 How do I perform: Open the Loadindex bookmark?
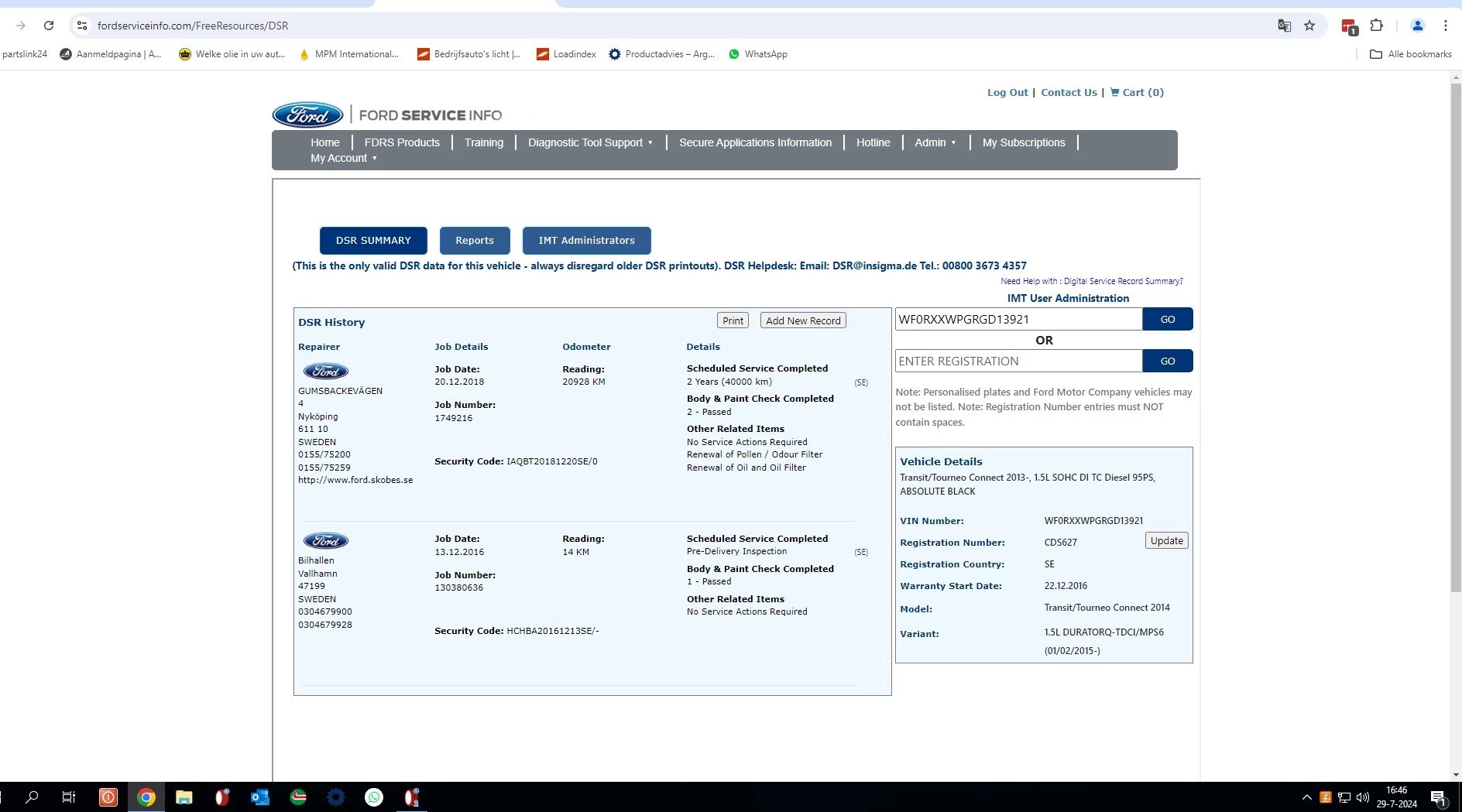pos(566,54)
